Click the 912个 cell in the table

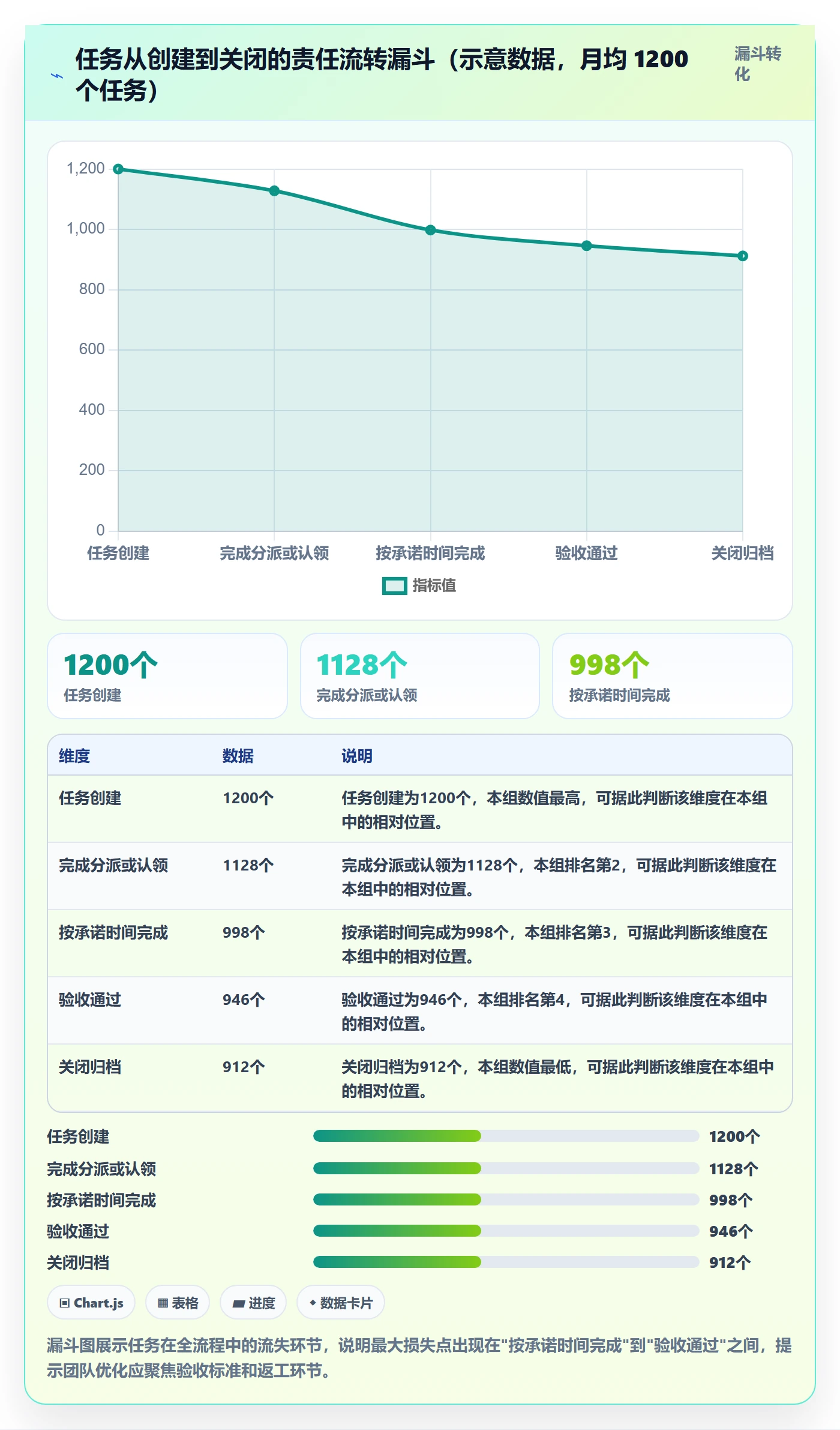pyautogui.click(x=244, y=1067)
